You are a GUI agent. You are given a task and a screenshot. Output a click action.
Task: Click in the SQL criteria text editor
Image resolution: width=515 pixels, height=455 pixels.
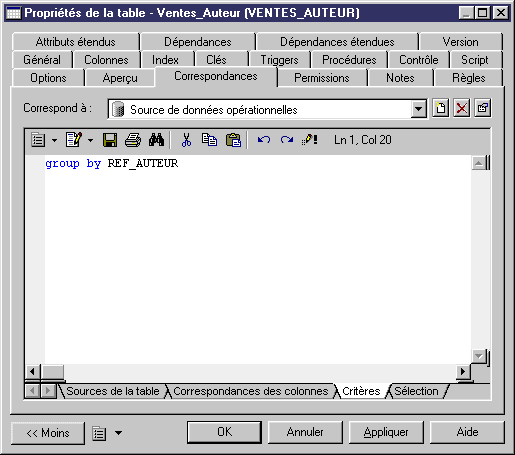pyautogui.click(x=258, y=259)
